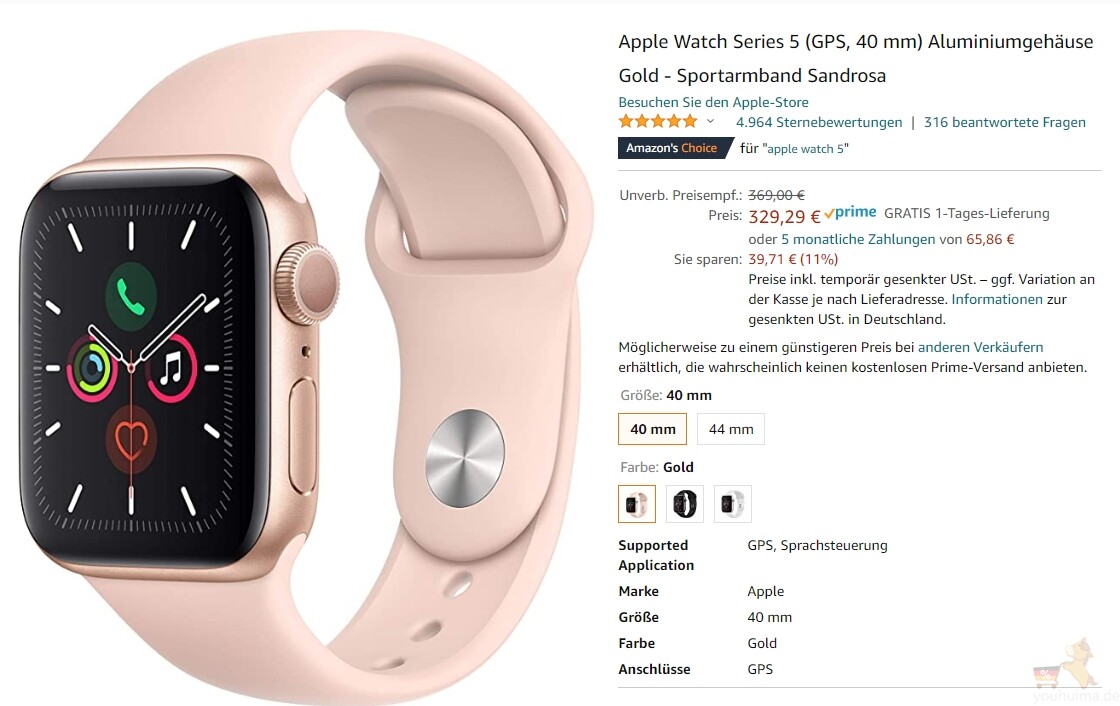Click the star rating icons
Image resolution: width=1120 pixels, height=706 pixels.
point(657,121)
